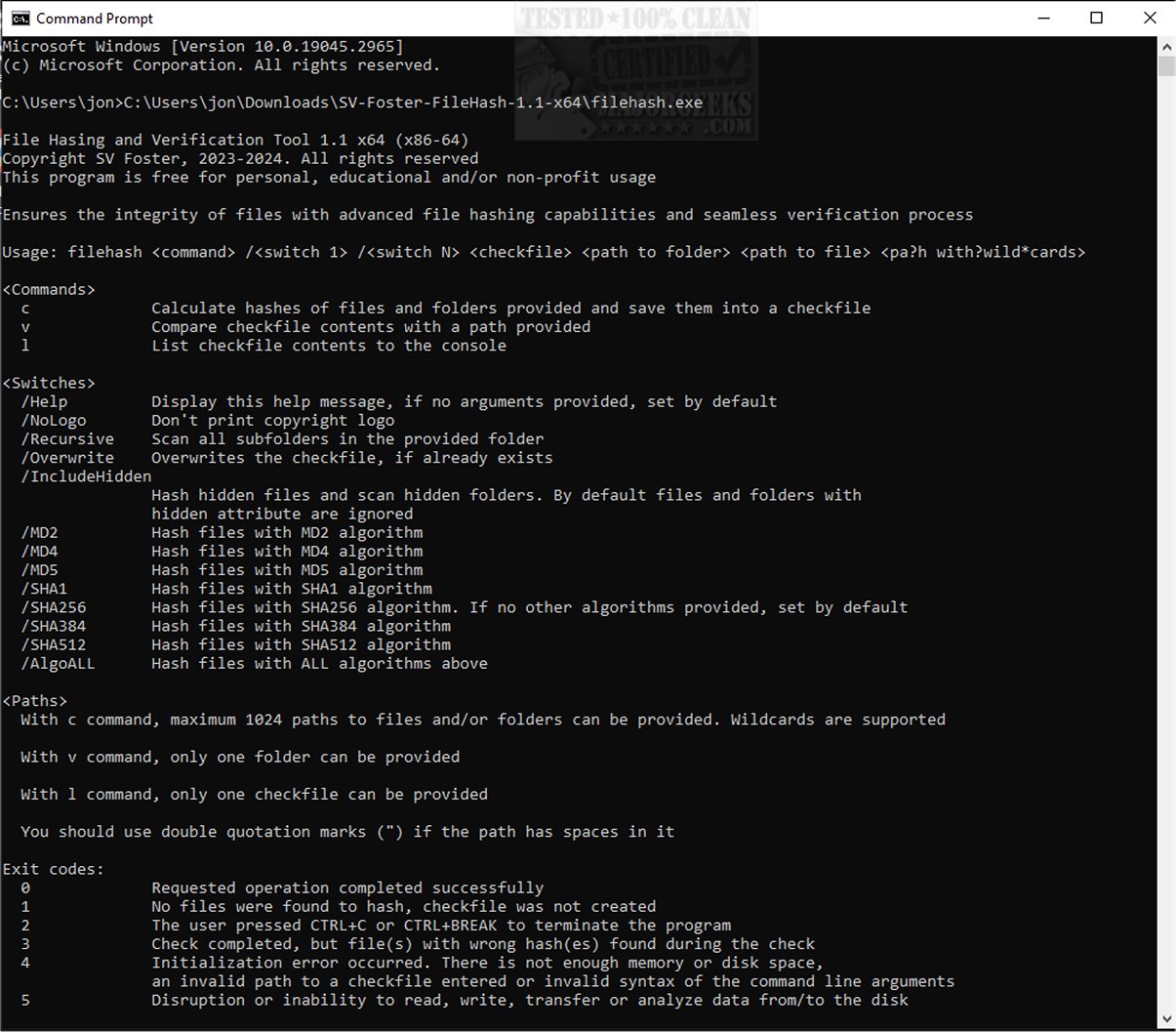Screen dimensions: 1176x1032
Task: Click the "Exit codes:" heading
Action: point(53,869)
